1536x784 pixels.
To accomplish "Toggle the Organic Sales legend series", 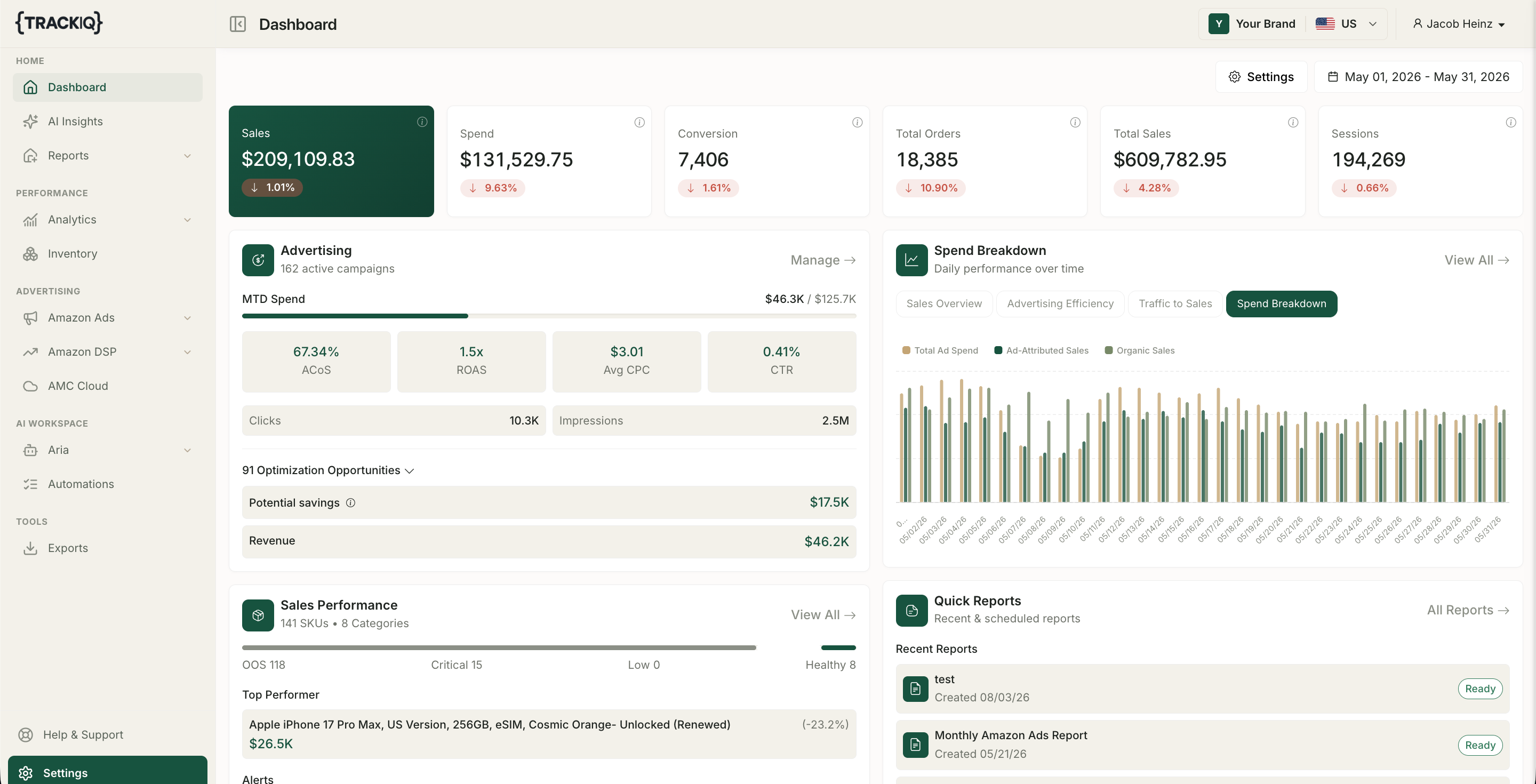I will [1140, 350].
